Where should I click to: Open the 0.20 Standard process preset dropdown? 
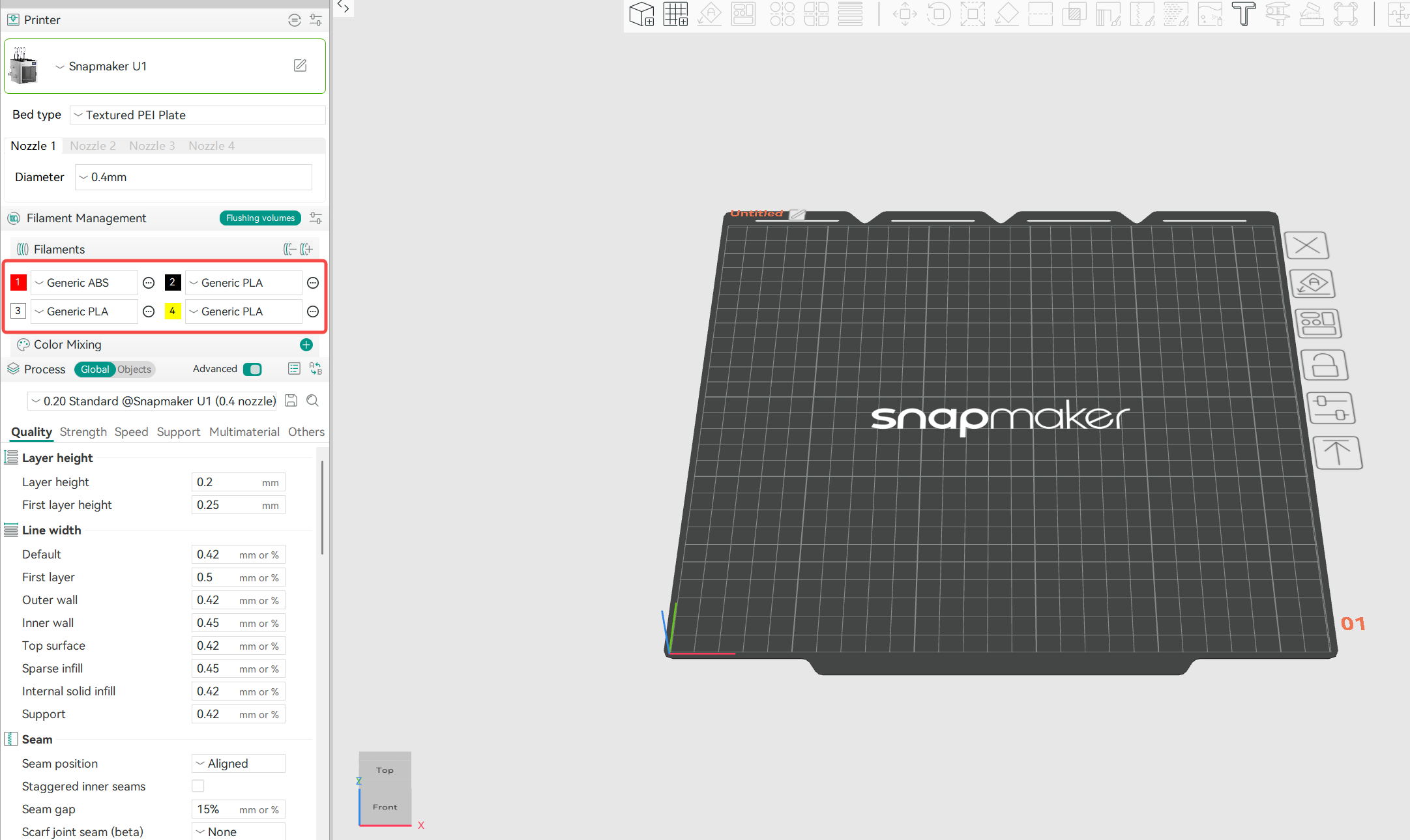153,401
